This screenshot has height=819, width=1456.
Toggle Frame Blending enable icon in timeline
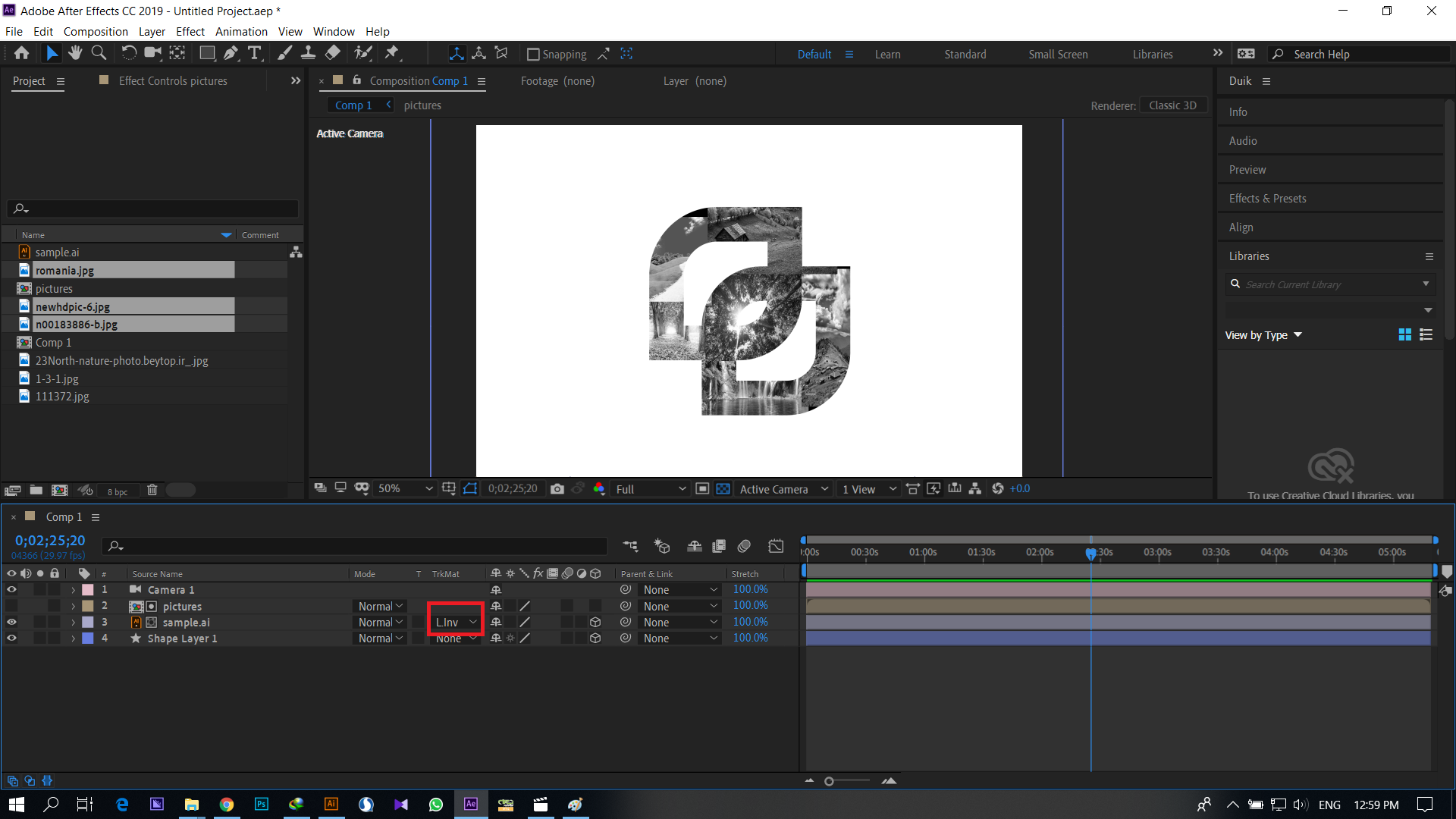719,545
